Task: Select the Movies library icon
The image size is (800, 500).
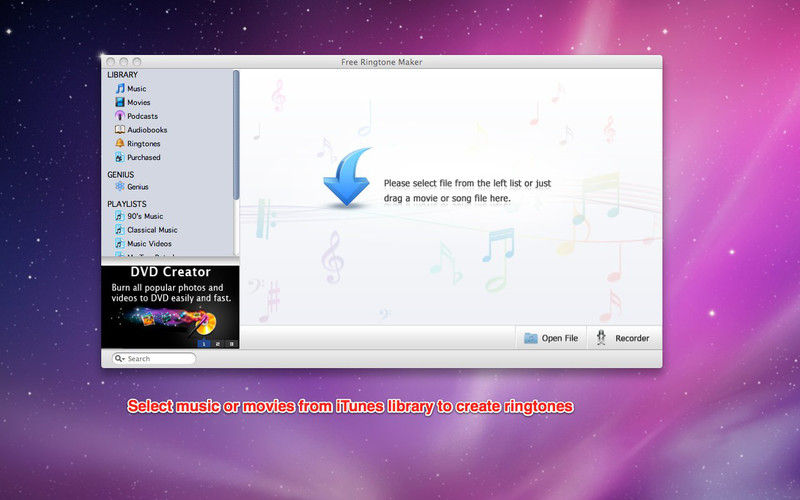Action: click(x=120, y=103)
